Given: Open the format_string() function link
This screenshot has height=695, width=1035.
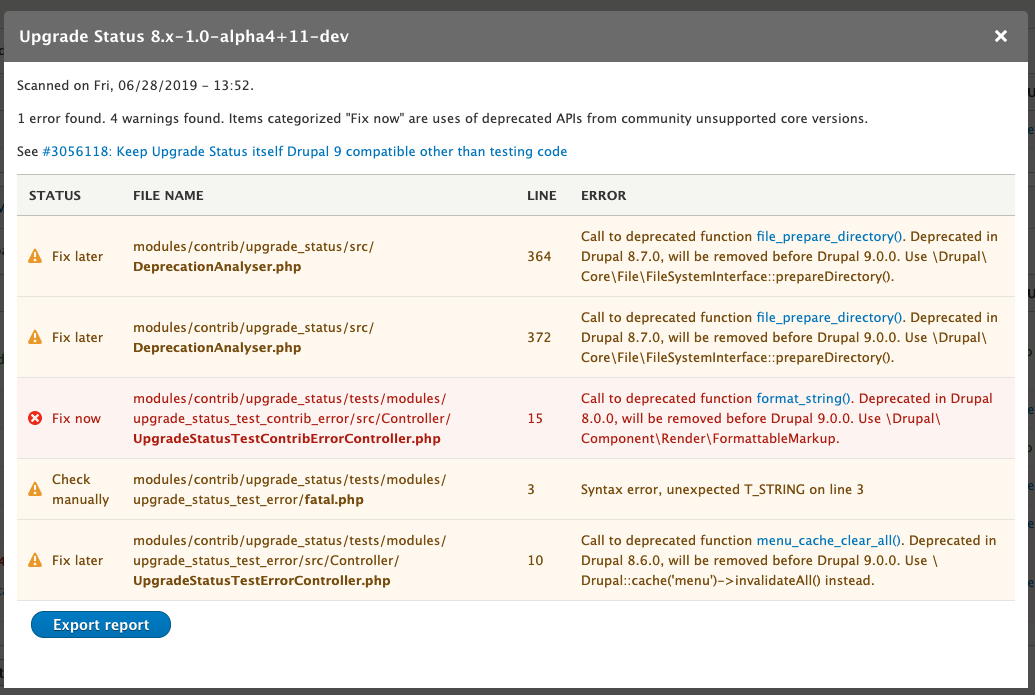Looking at the screenshot, I should coord(803,399).
